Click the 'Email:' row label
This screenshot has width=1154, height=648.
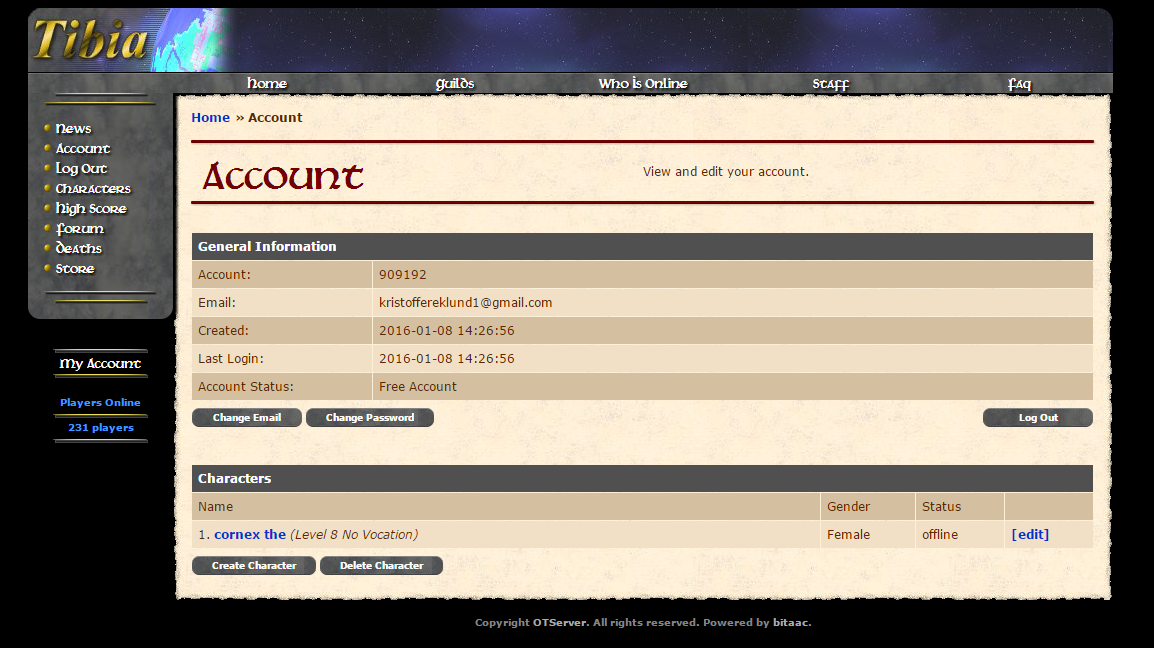click(x=216, y=303)
